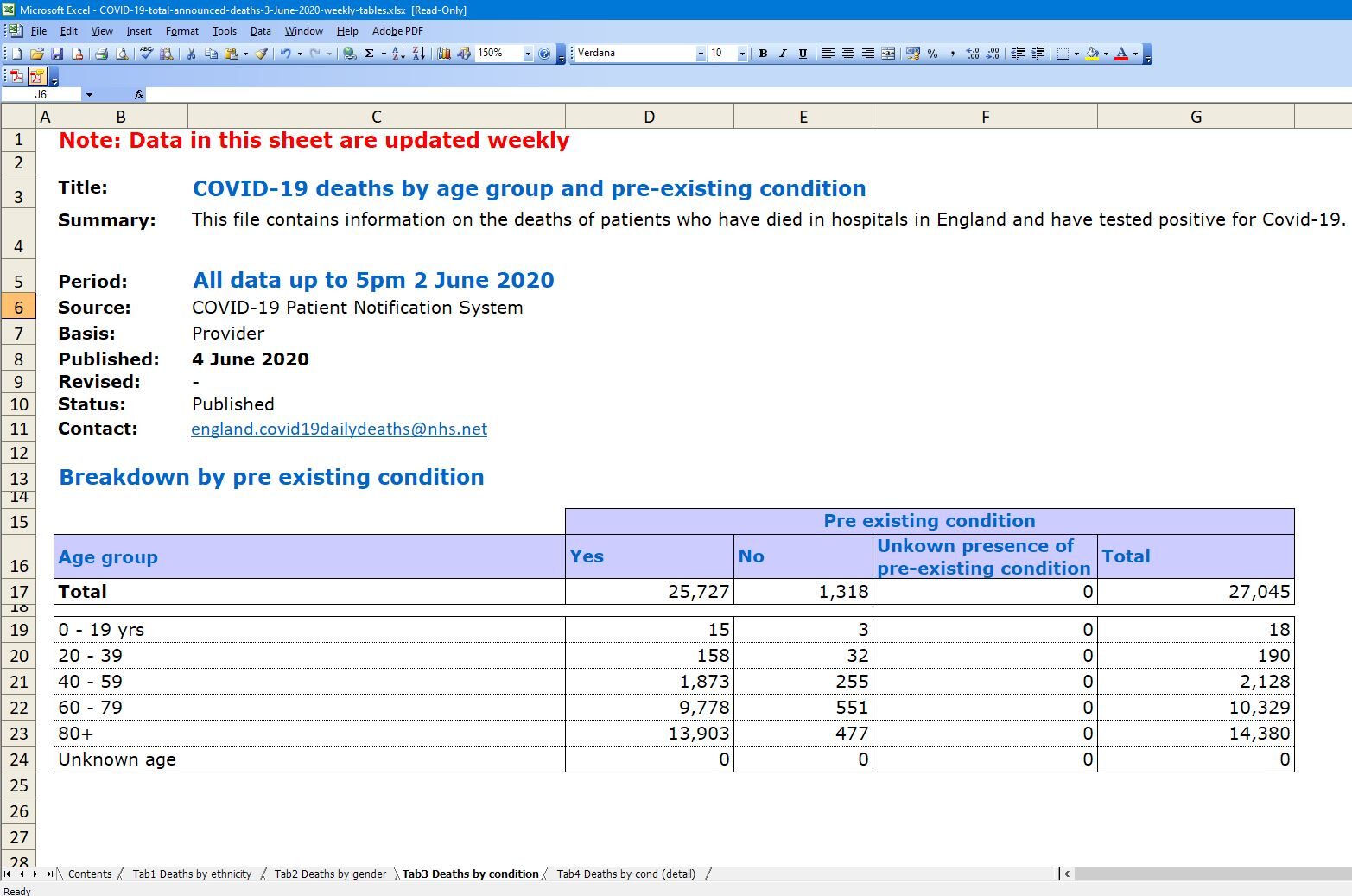Switch to Tab4 Deaths by cond (detail) sheet
The width and height of the screenshot is (1352, 896).
click(625, 874)
